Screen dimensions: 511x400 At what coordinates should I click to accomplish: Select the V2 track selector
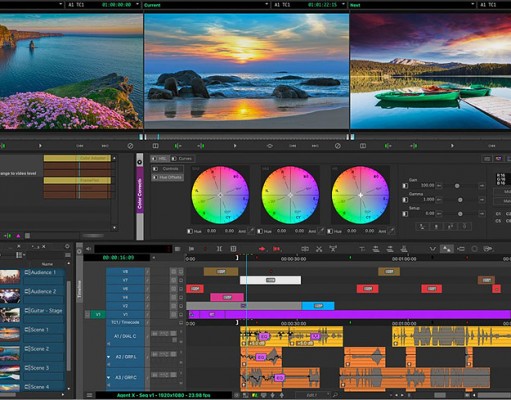125,306
